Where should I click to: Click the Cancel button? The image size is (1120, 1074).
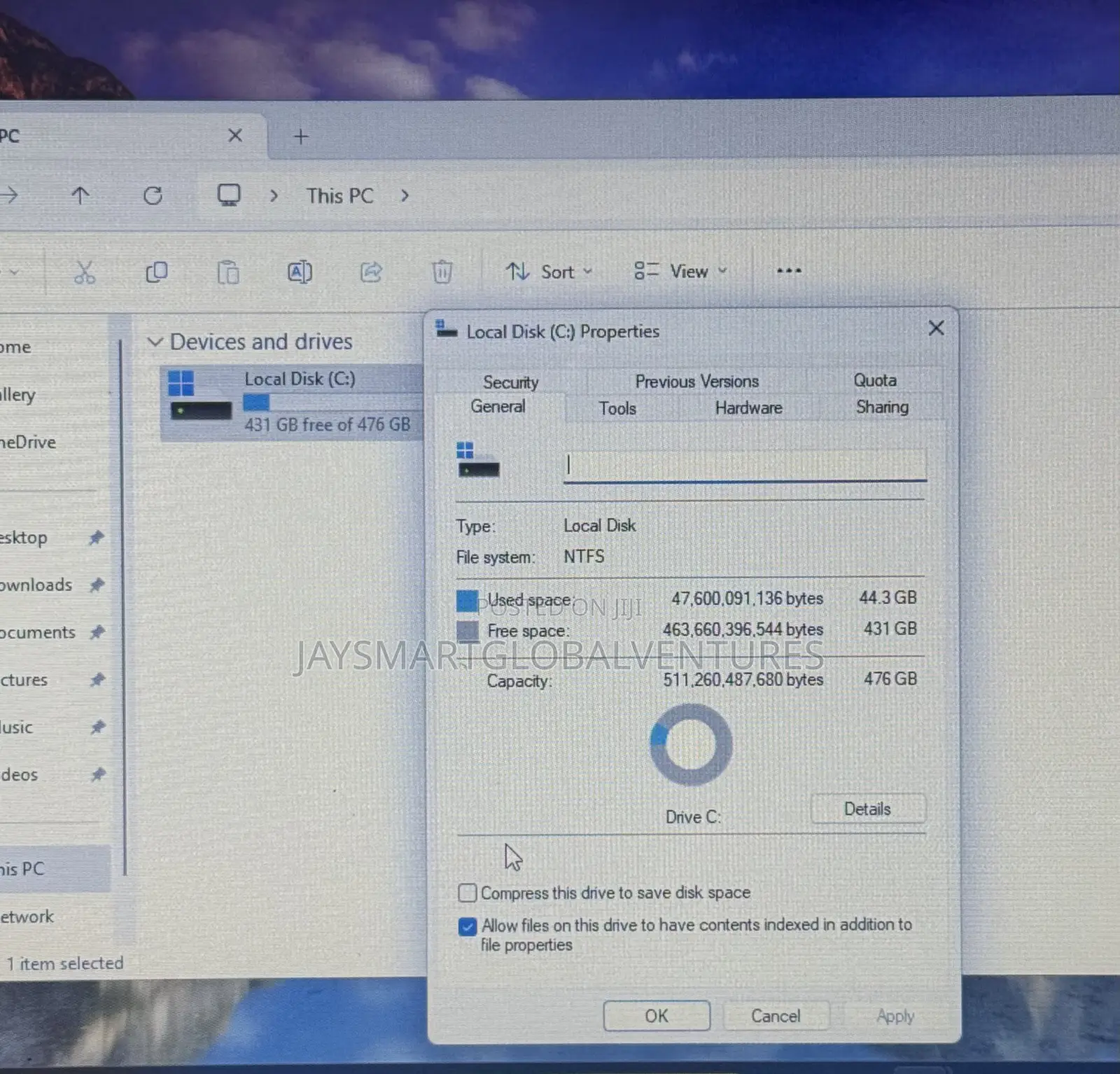pos(776,1016)
